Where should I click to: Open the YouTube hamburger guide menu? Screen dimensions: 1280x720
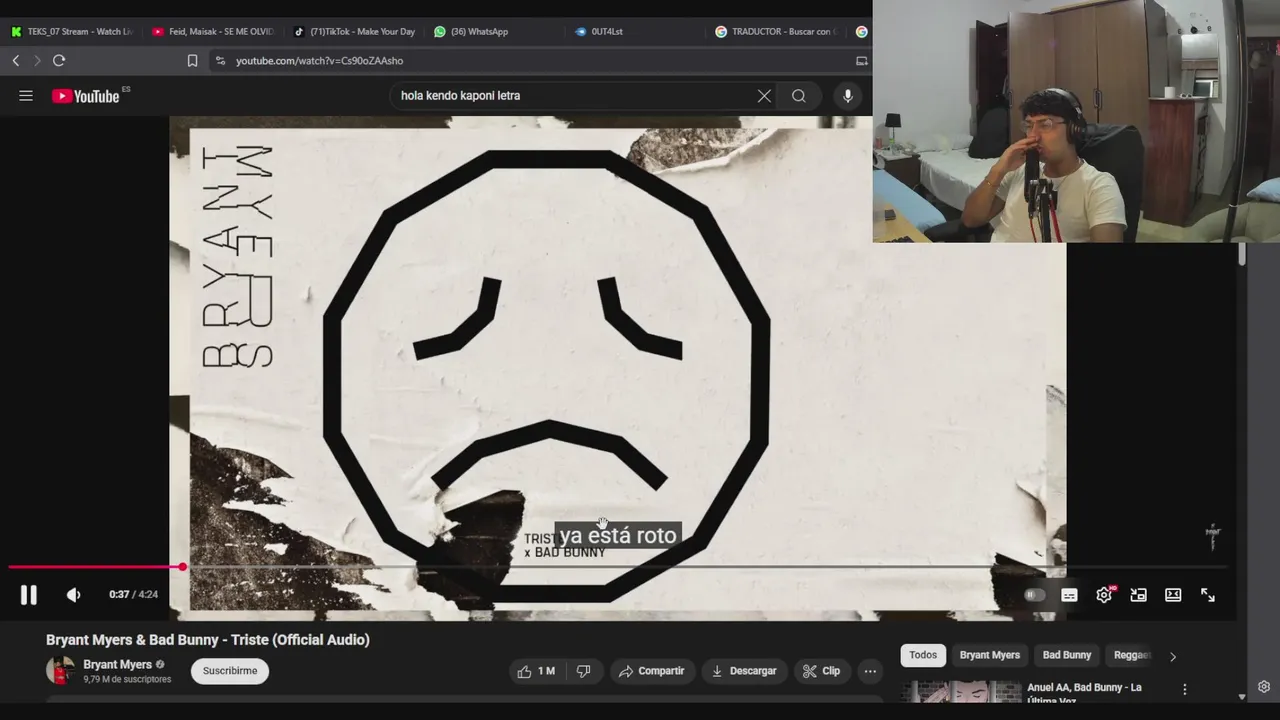26,96
